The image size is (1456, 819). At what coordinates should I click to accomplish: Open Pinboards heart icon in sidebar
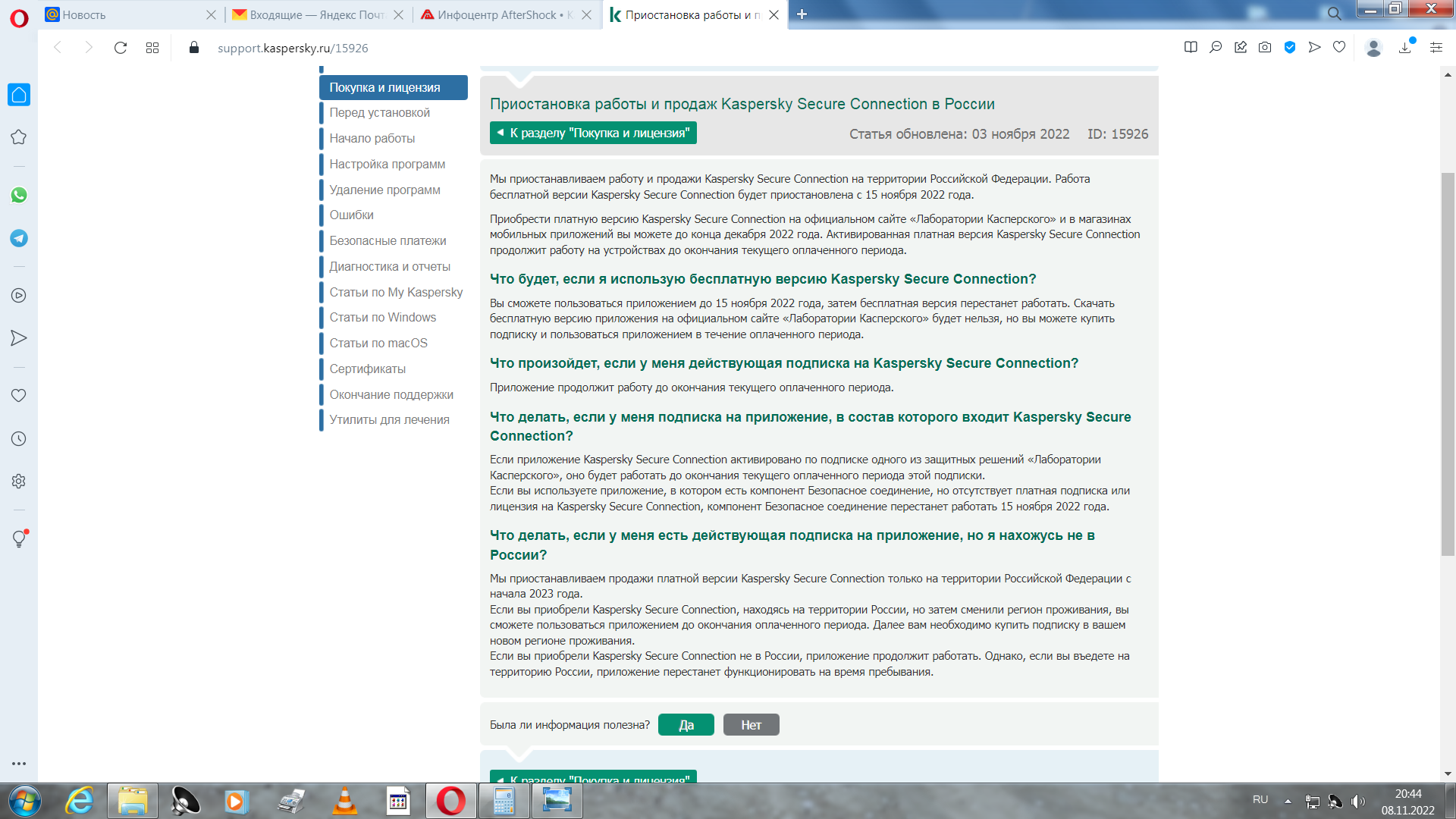tap(19, 395)
